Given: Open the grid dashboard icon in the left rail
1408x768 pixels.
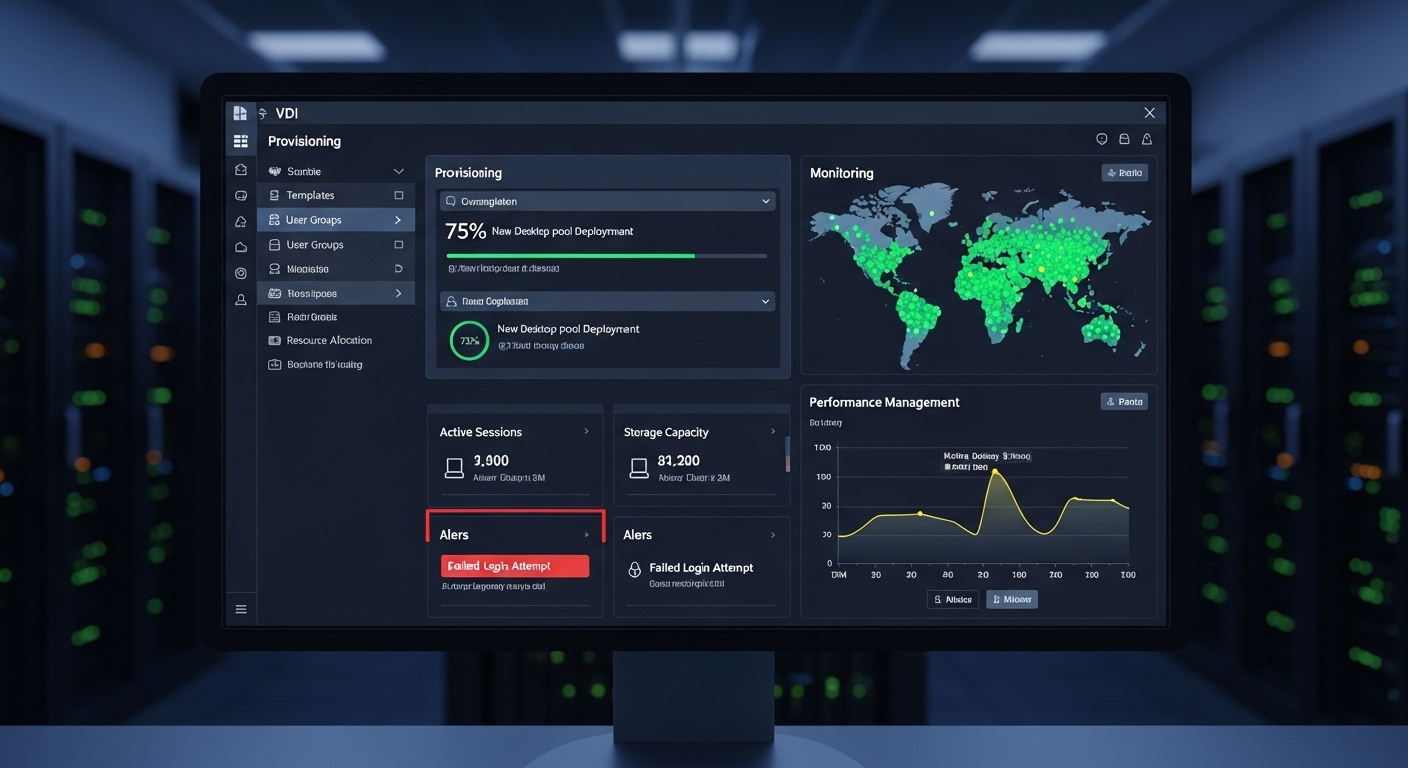Looking at the screenshot, I should (240, 142).
